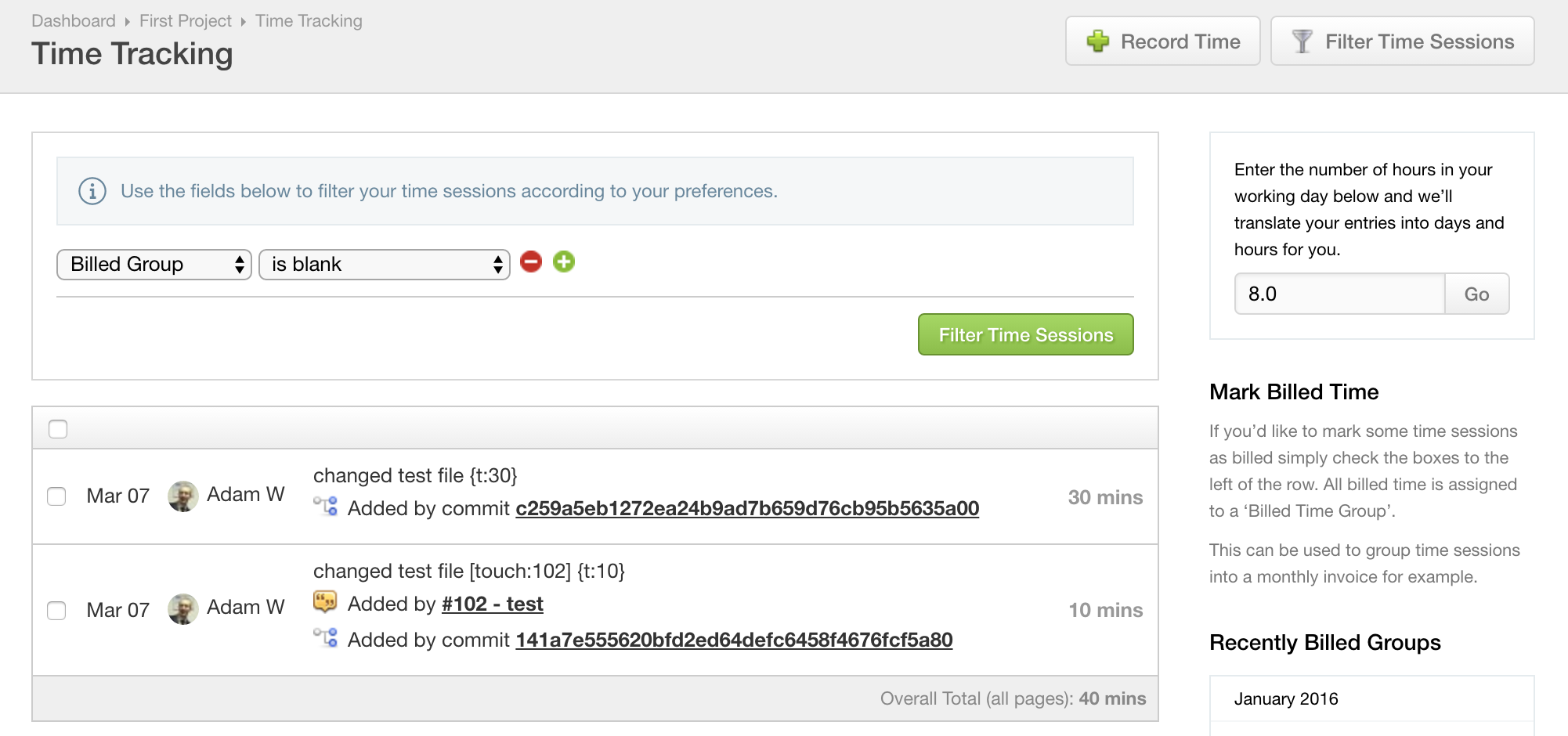Click Adam W's avatar in 30 mins row
The height and width of the screenshot is (736, 1568).
click(x=182, y=496)
